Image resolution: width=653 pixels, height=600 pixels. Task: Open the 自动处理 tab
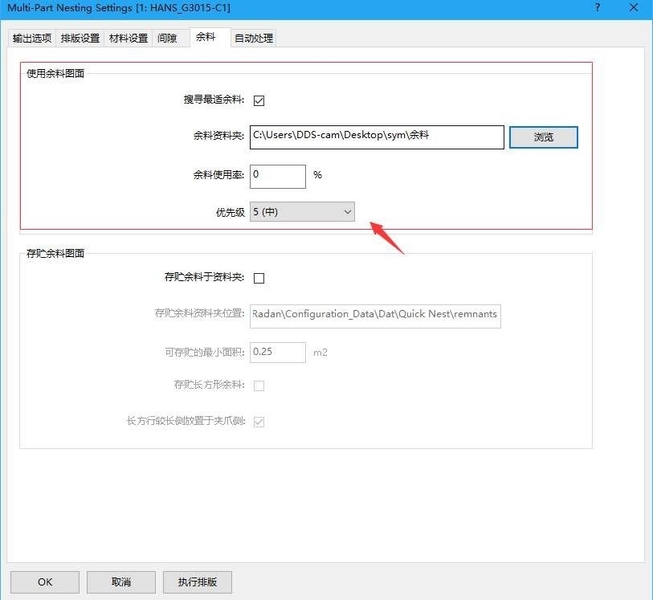tap(254, 38)
